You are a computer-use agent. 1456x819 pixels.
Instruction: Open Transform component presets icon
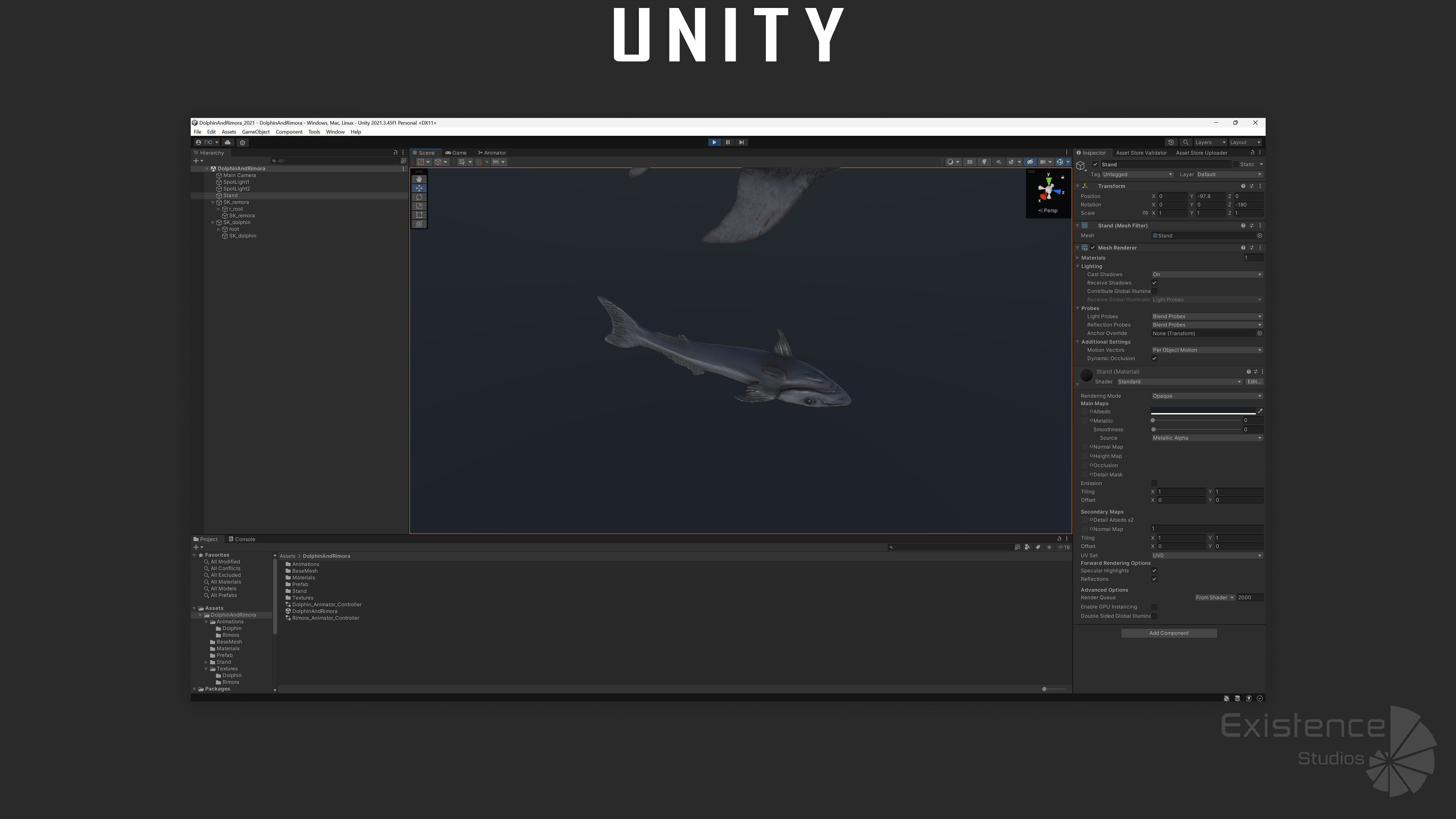coord(1251,186)
